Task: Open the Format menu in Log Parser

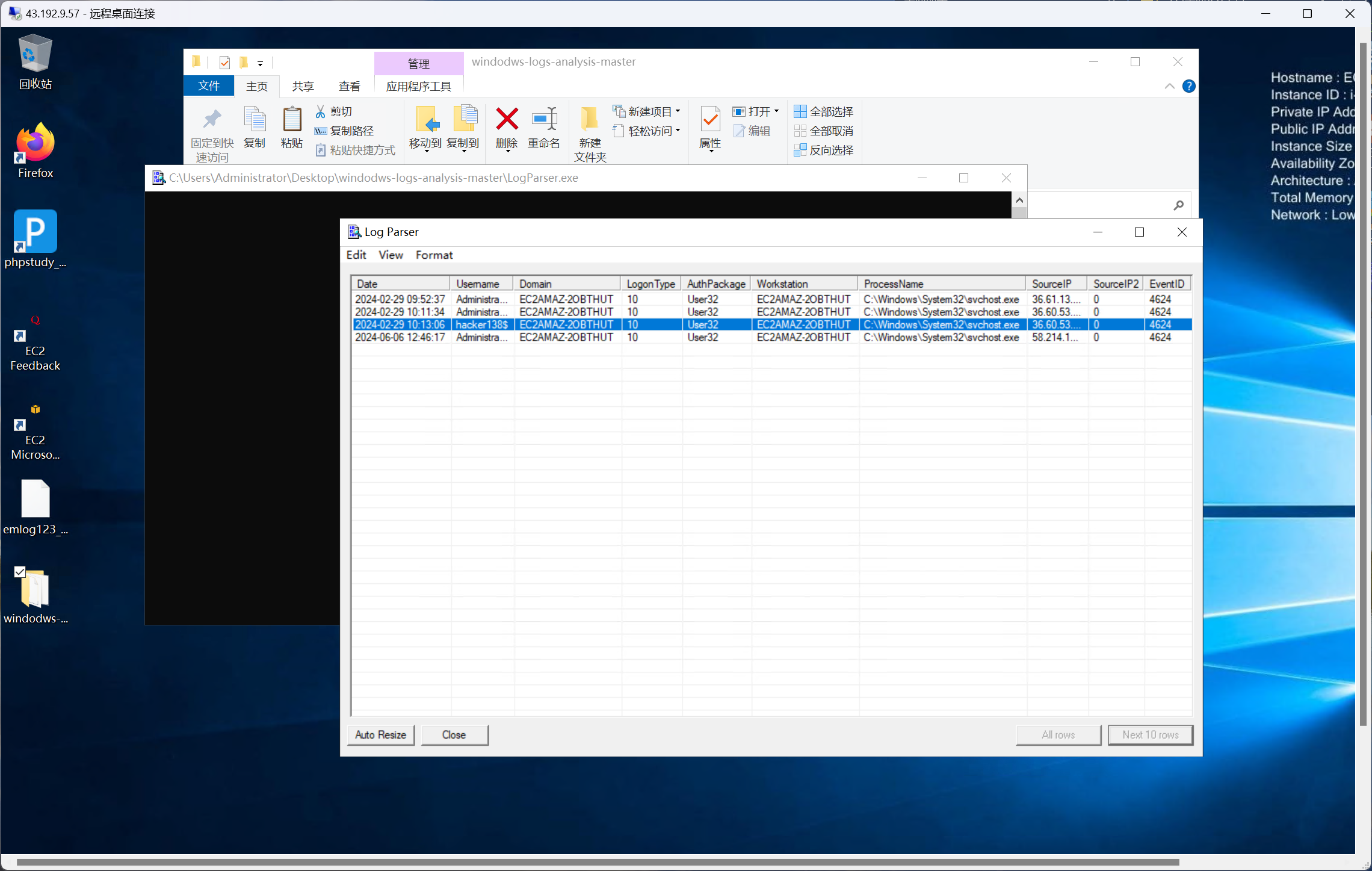Action: pyautogui.click(x=434, y=255)
